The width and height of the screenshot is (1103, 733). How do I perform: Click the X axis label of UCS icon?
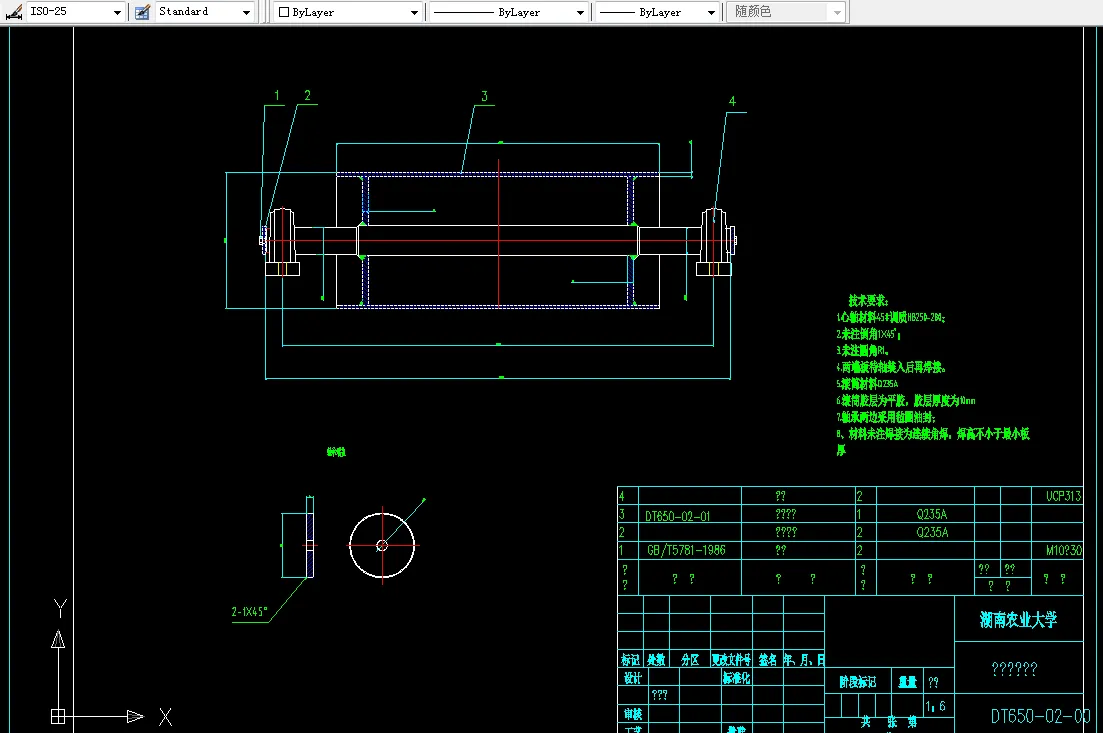(165, 717)
